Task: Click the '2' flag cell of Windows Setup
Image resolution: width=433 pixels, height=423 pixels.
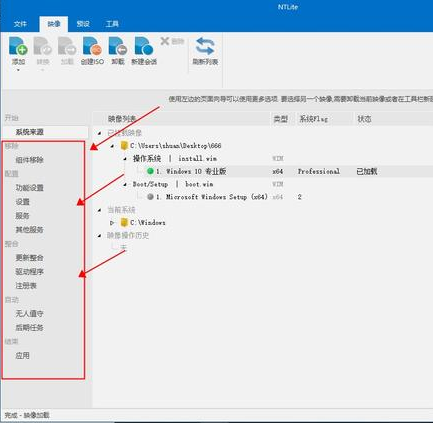Action: click(299, 197)
